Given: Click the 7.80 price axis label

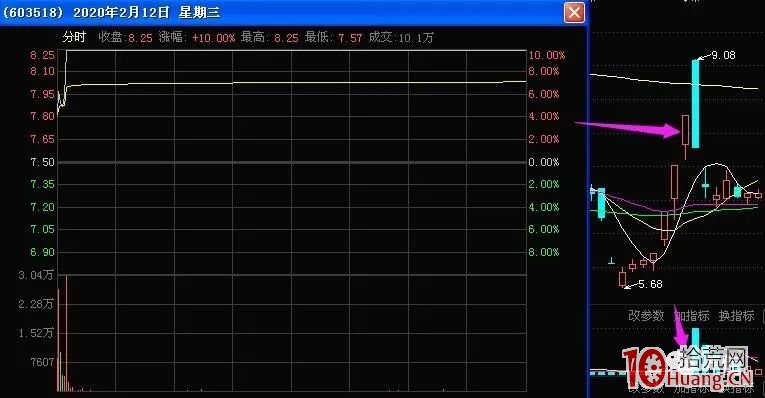Looking at the screenshot, I should [x=42, y=116].
